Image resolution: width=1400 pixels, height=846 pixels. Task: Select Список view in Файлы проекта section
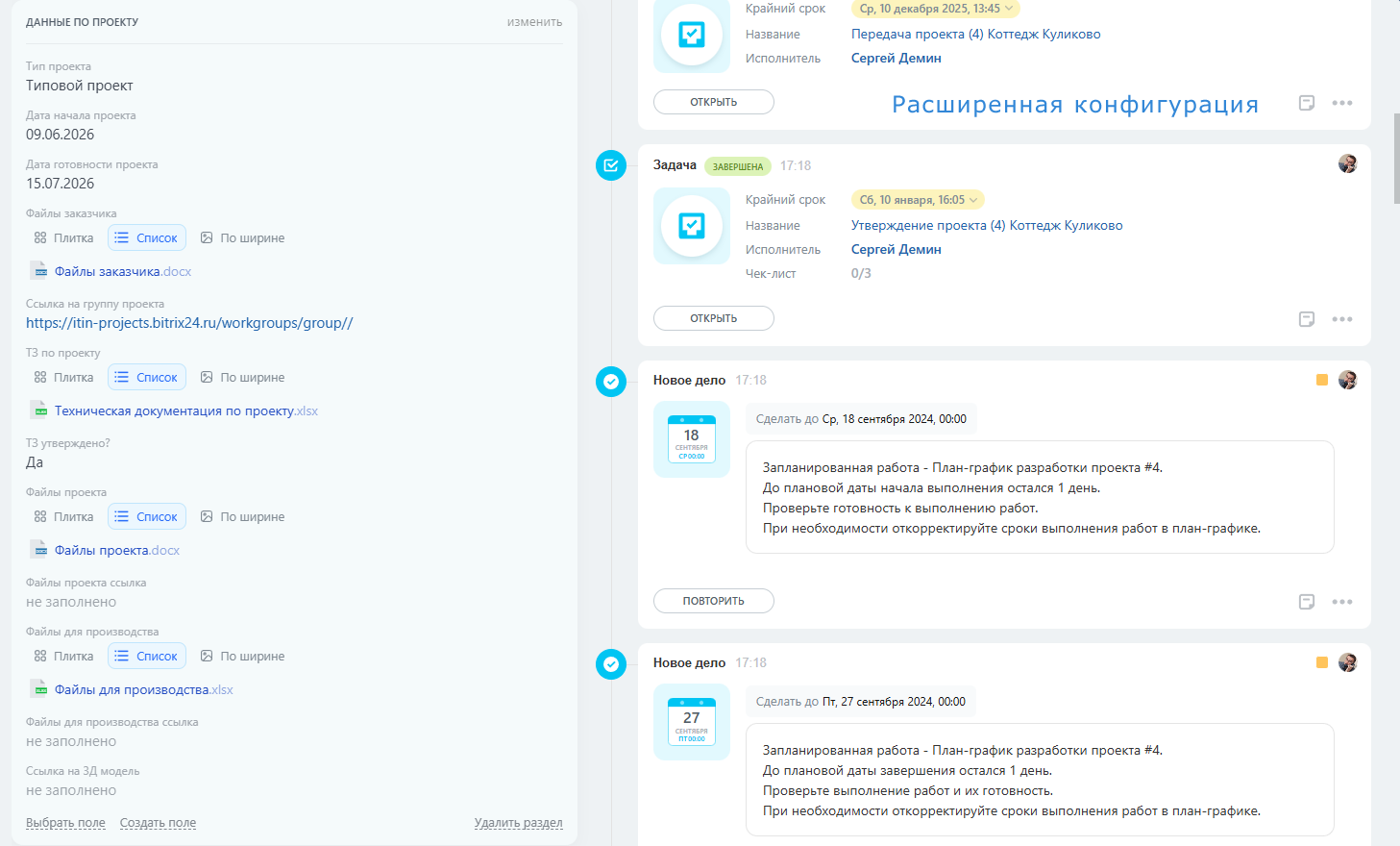147,516
